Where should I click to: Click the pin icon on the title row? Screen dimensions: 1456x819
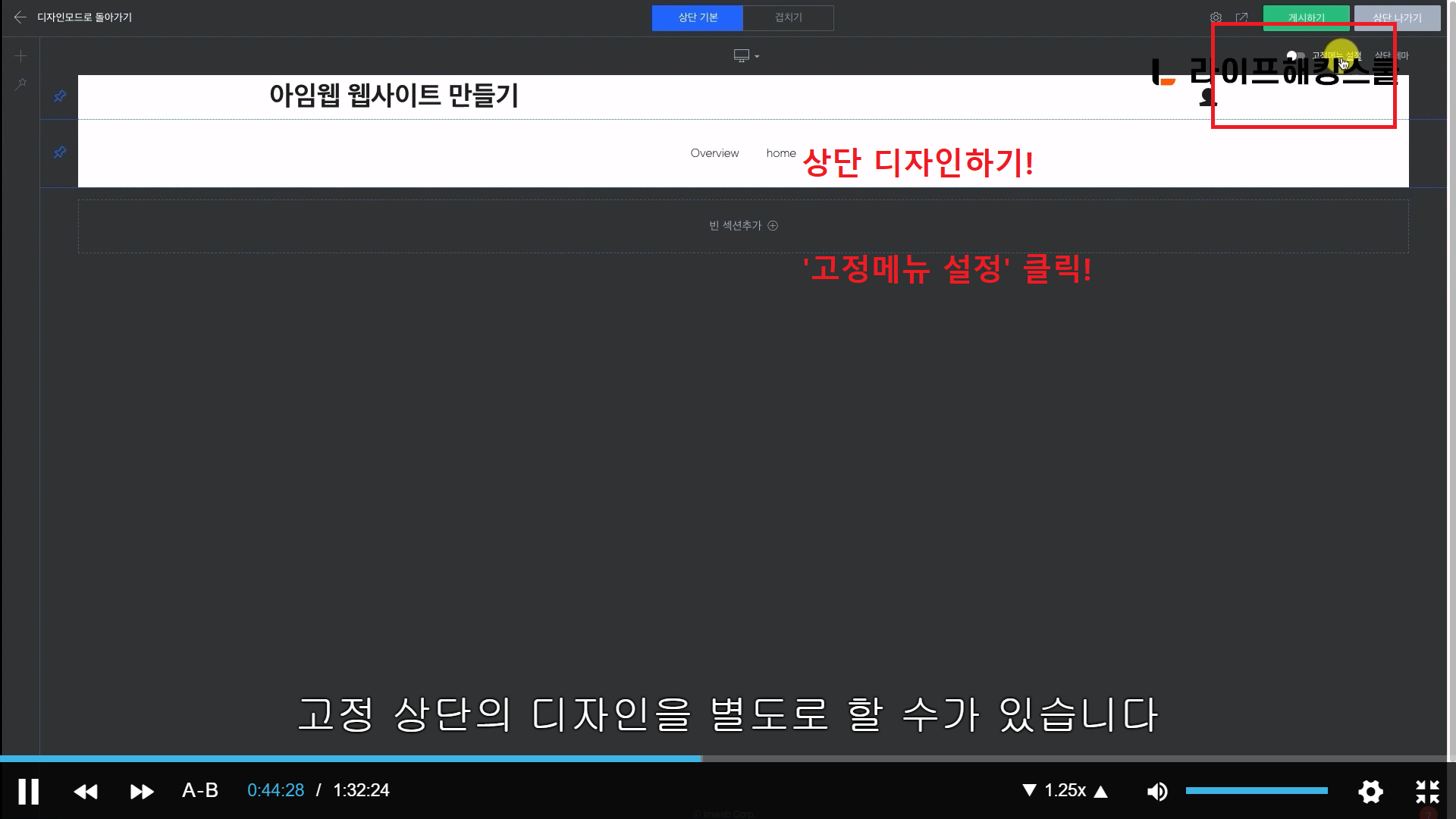[60, 96]
